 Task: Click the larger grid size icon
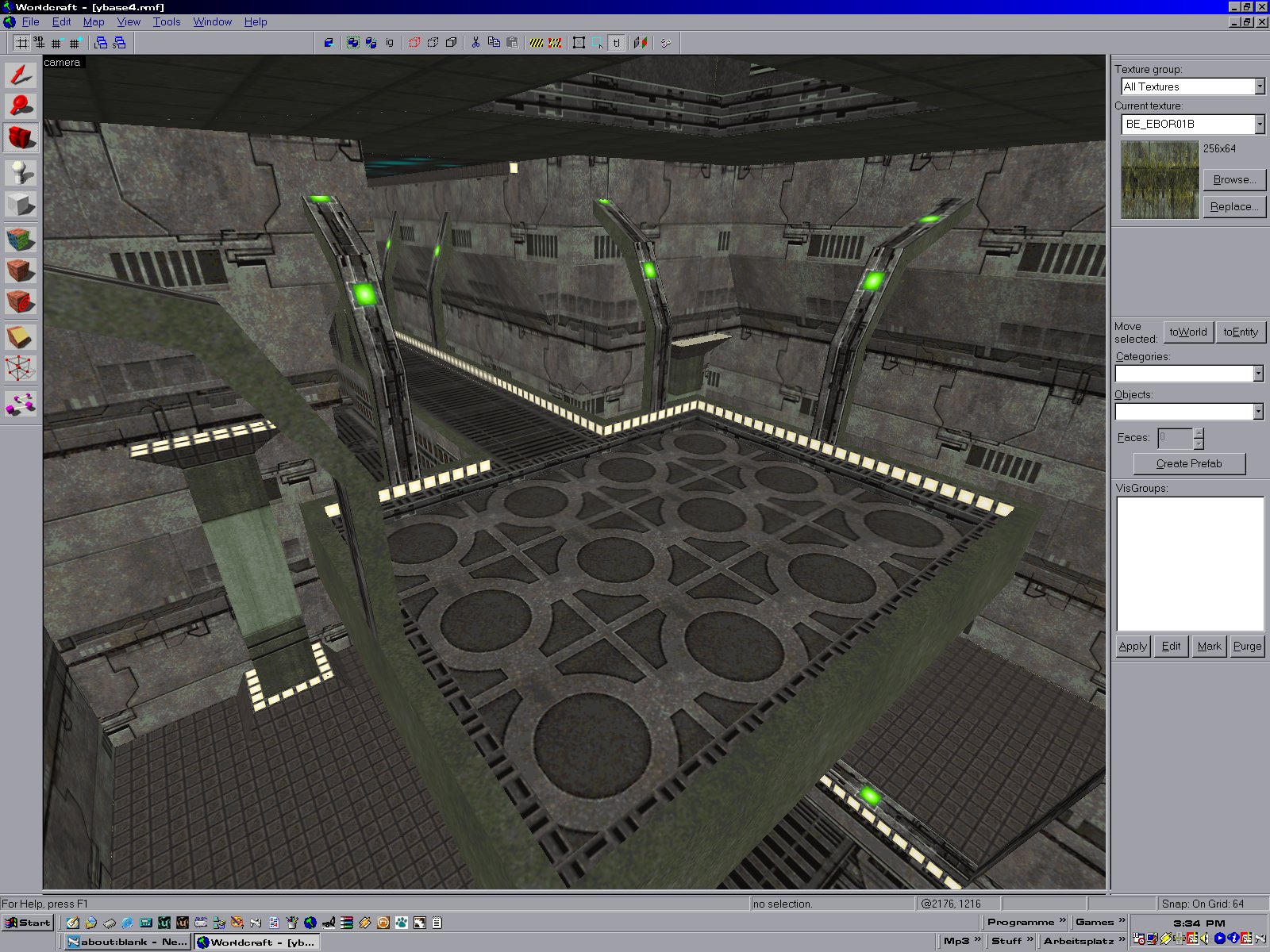(x=74, y=43)
